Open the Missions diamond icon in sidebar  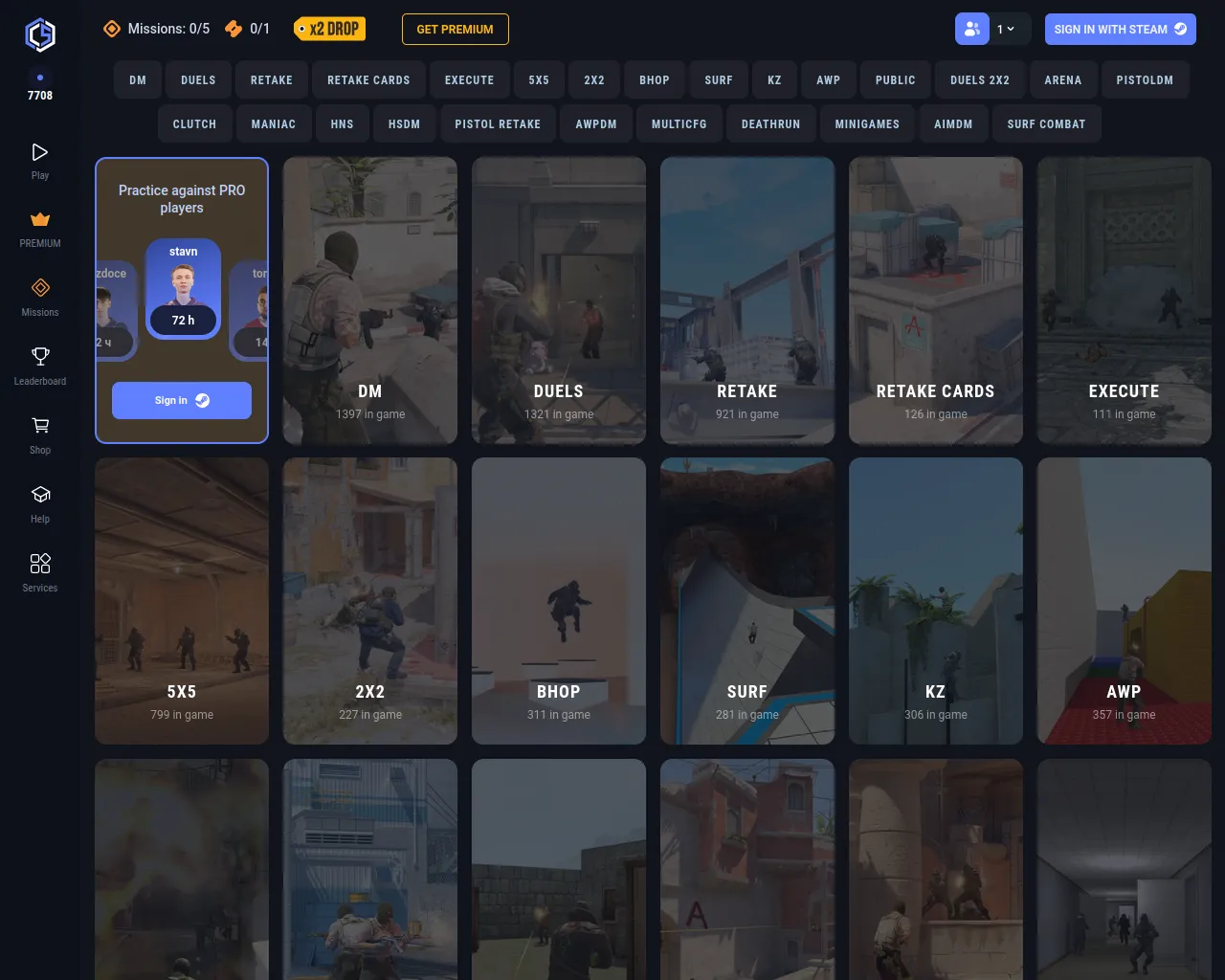pos(40,289)
